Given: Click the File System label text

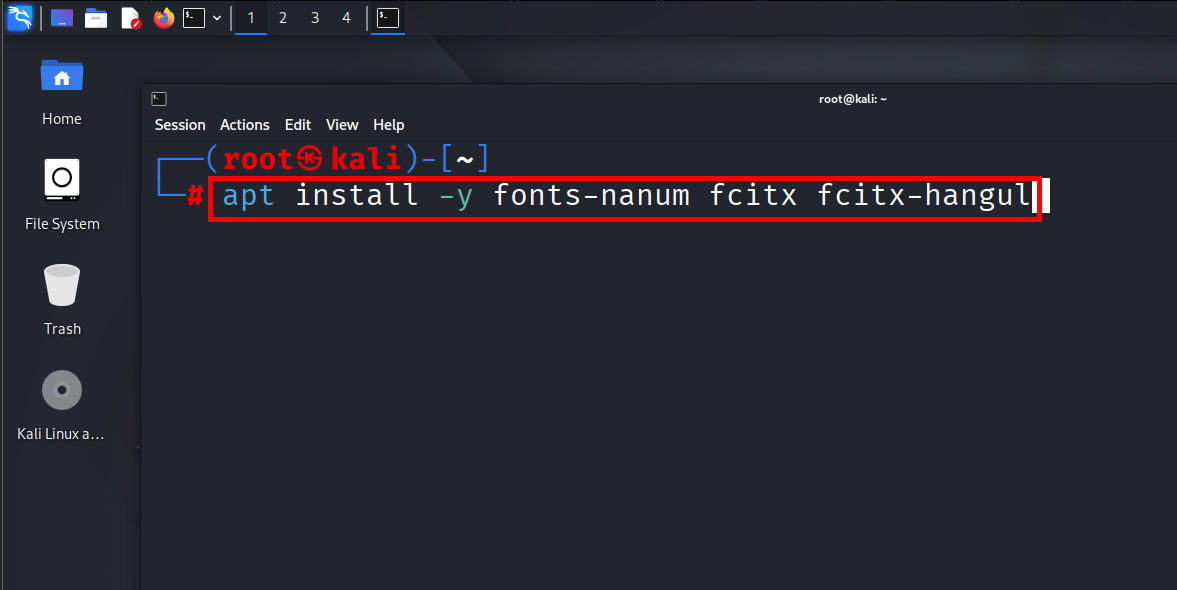Looking at the screenshot, I should point(62,224).
